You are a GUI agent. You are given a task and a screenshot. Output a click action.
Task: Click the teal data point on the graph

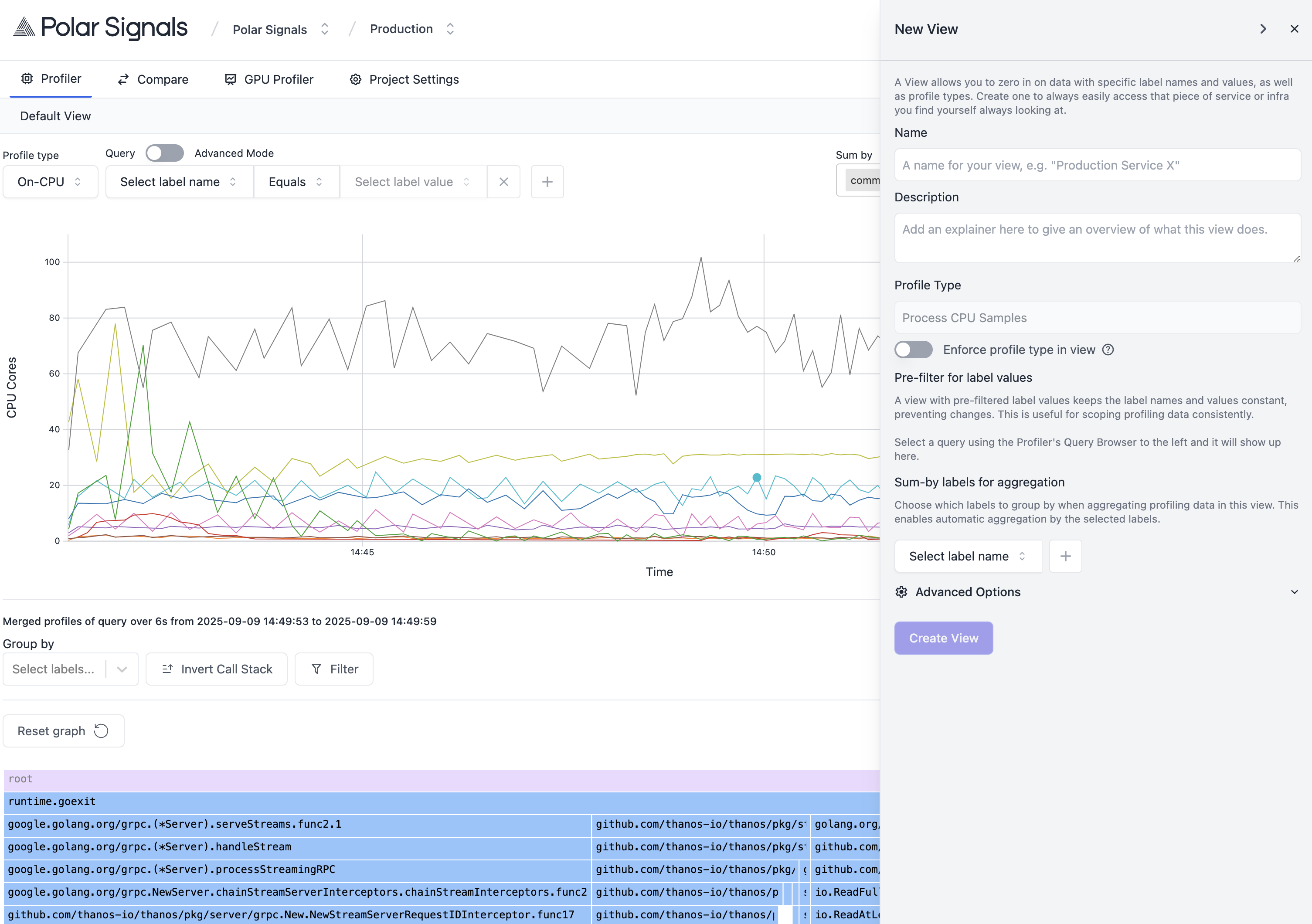click(757, 477)
